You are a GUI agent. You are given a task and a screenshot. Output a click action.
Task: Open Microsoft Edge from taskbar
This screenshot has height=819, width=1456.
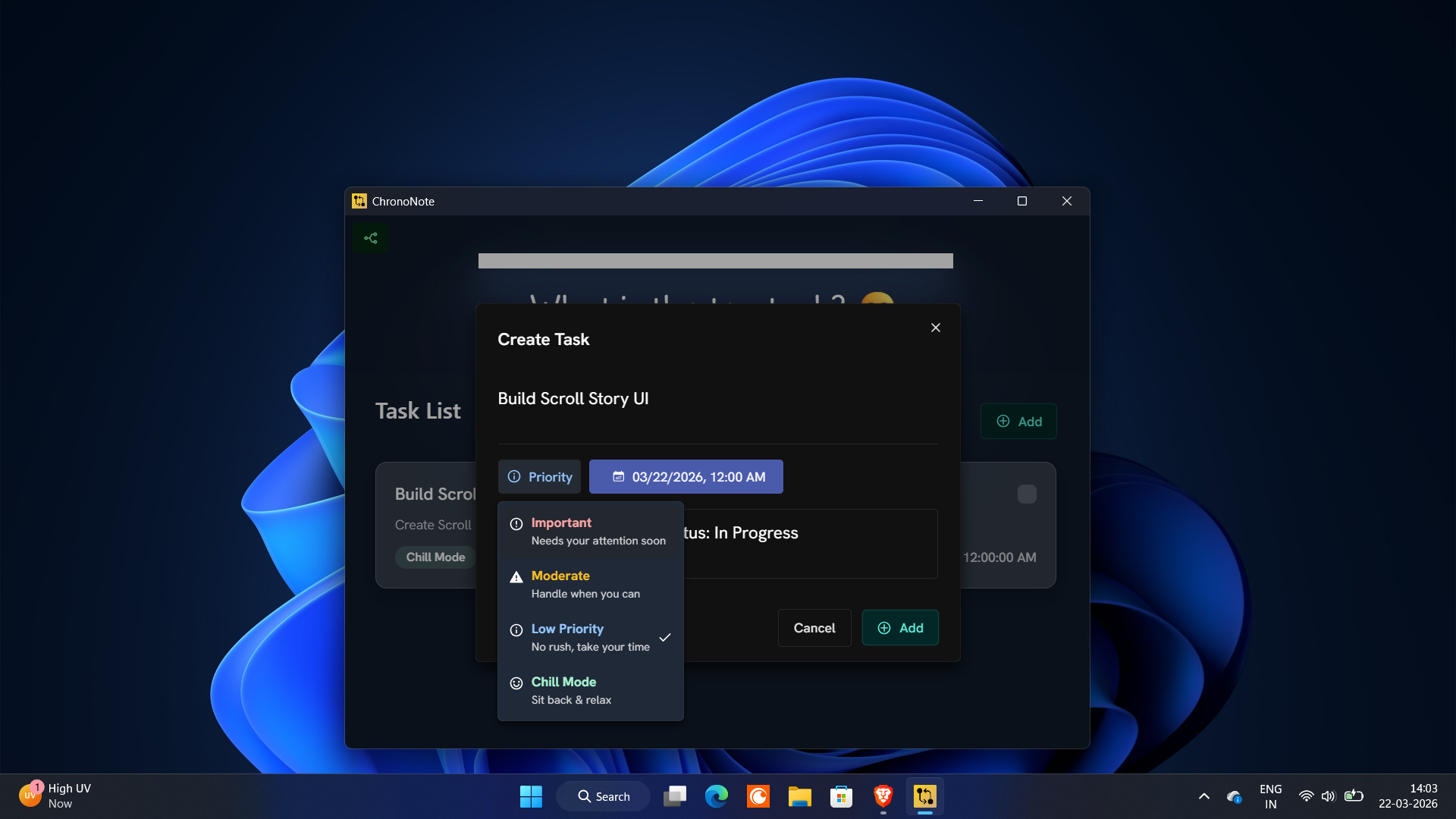[x=716, y=796]
